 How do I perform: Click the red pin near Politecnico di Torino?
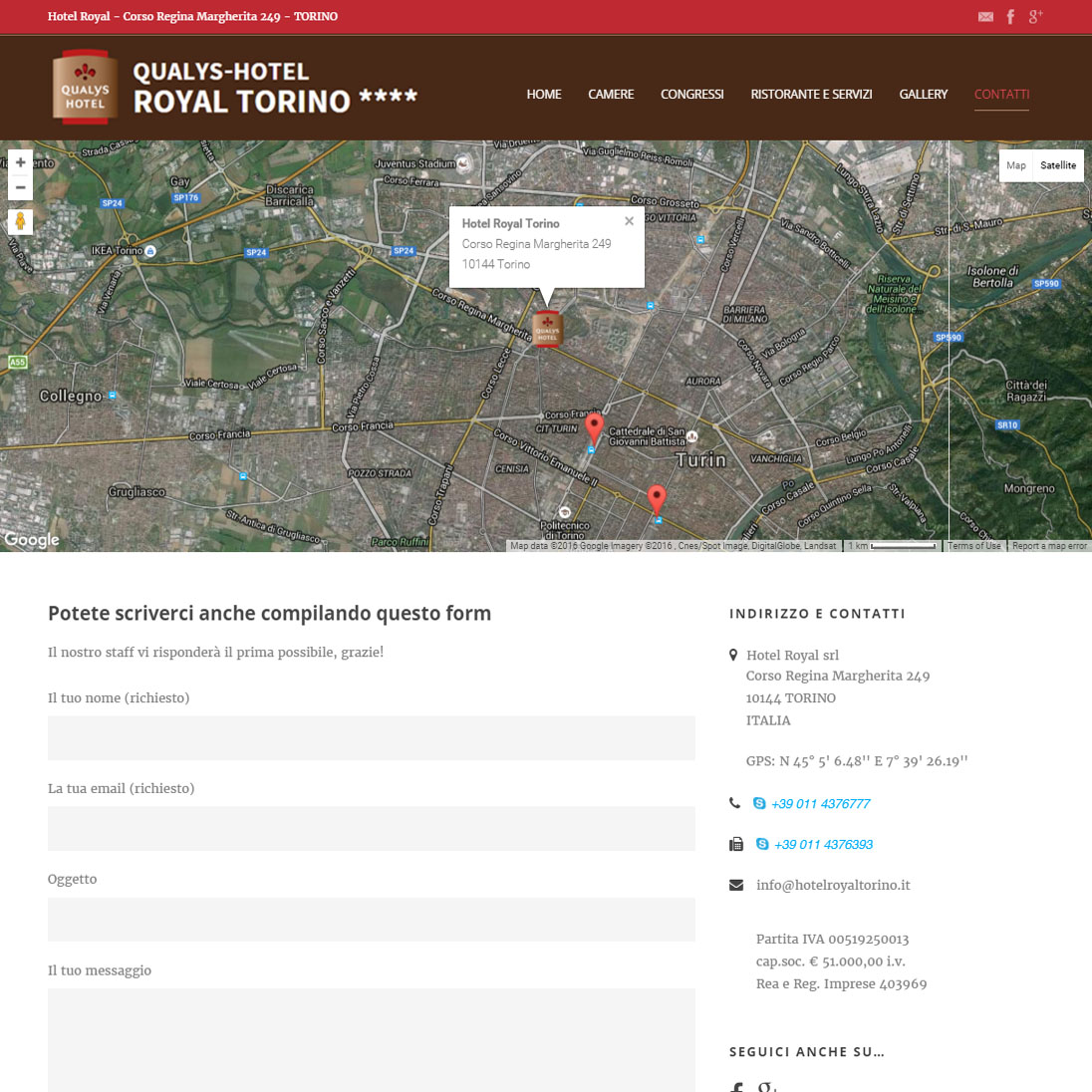[657, 499]
